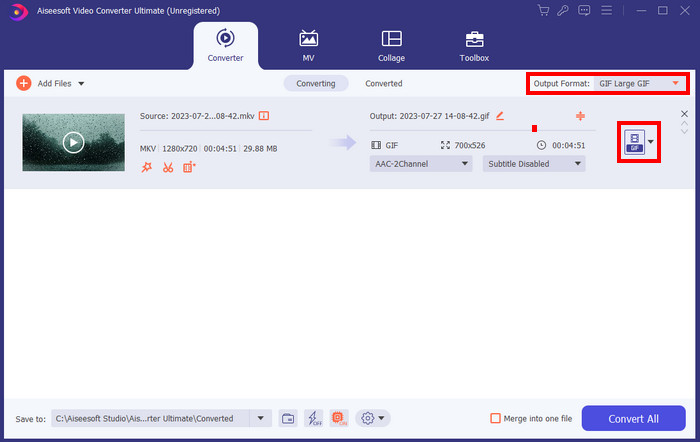
Task: Open the shopping cart purchase icon
Action: 543,10
